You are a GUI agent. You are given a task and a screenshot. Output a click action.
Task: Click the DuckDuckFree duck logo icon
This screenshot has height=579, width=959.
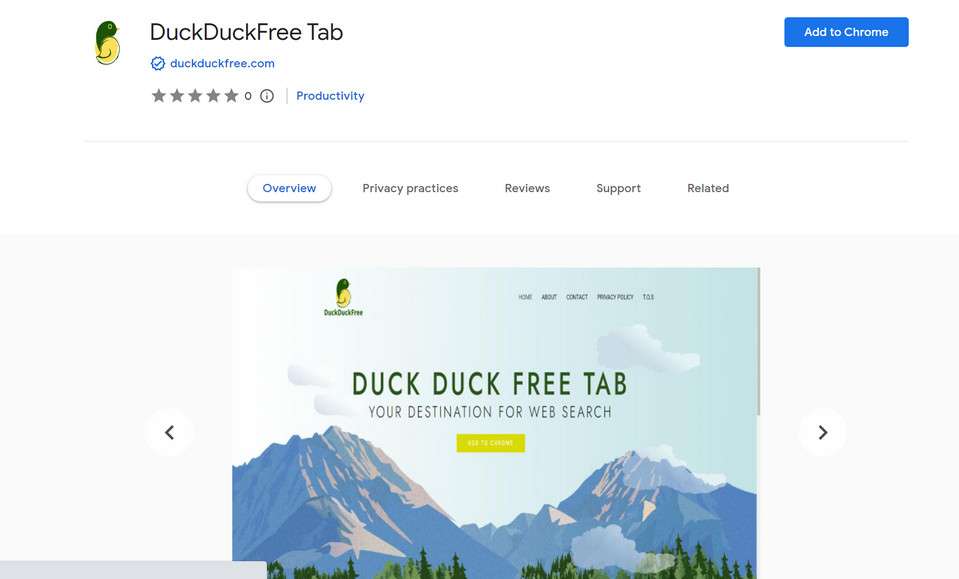pos(108,43)
